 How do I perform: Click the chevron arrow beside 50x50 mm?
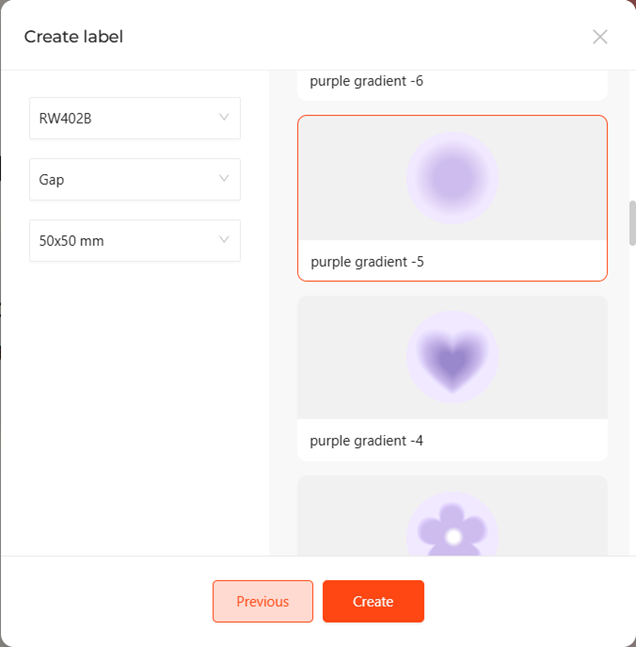click(224, 239)
